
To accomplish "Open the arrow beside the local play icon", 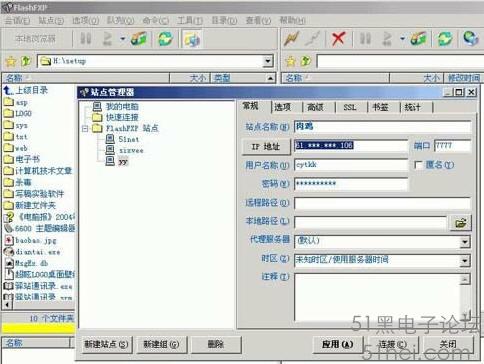I will pos(123,39).
